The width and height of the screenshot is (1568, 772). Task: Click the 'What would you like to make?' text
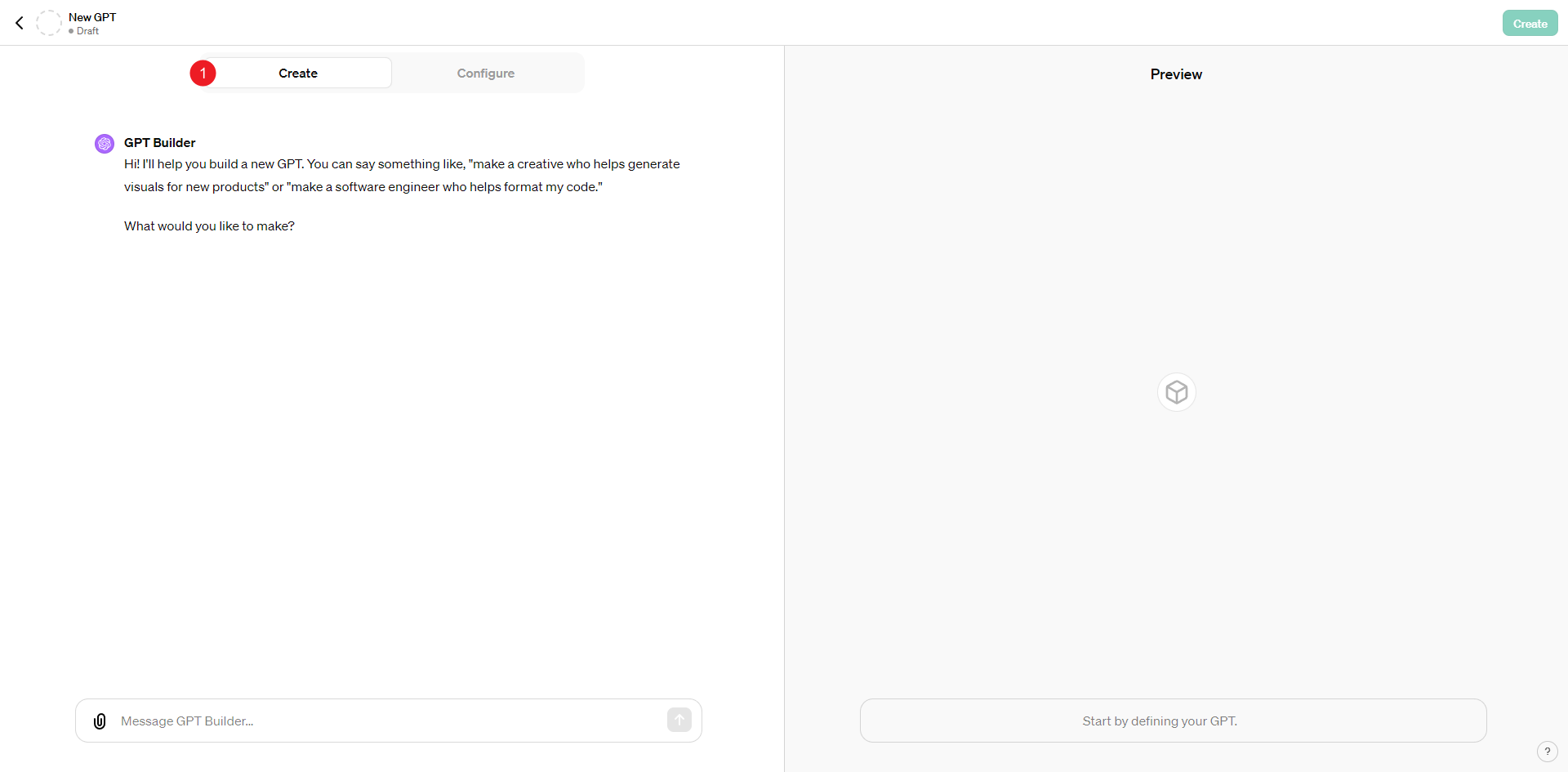click(209, 226)
